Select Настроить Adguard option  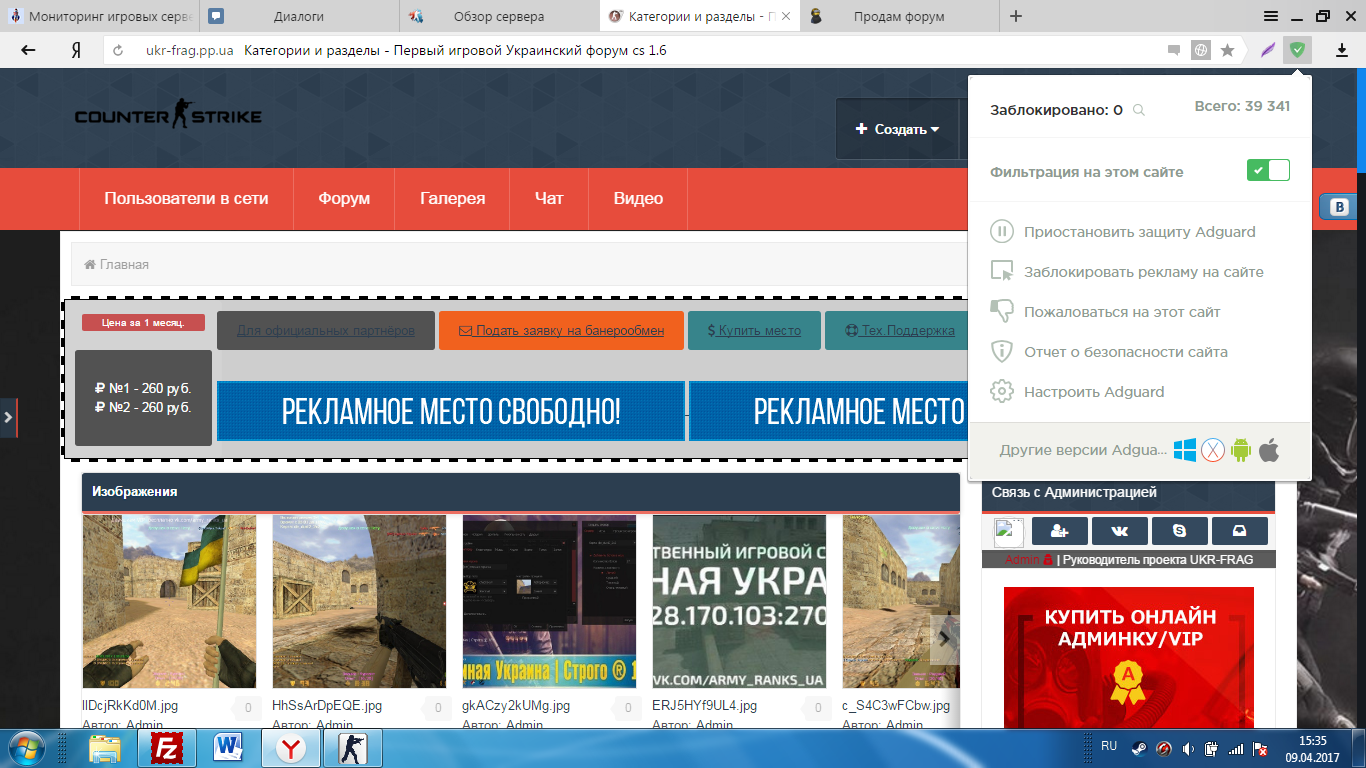pos(1094,392)
